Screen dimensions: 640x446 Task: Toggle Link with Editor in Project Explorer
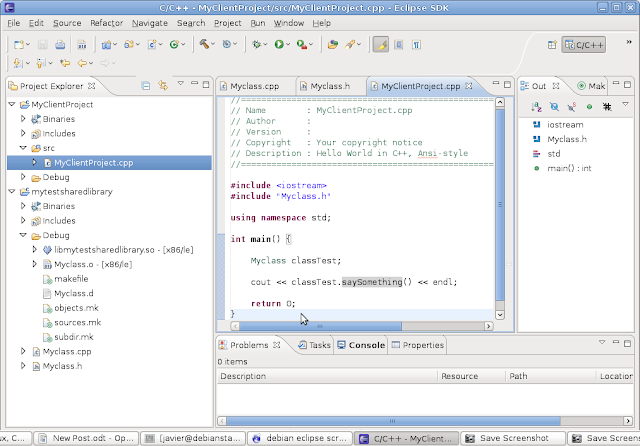(163, 86)
